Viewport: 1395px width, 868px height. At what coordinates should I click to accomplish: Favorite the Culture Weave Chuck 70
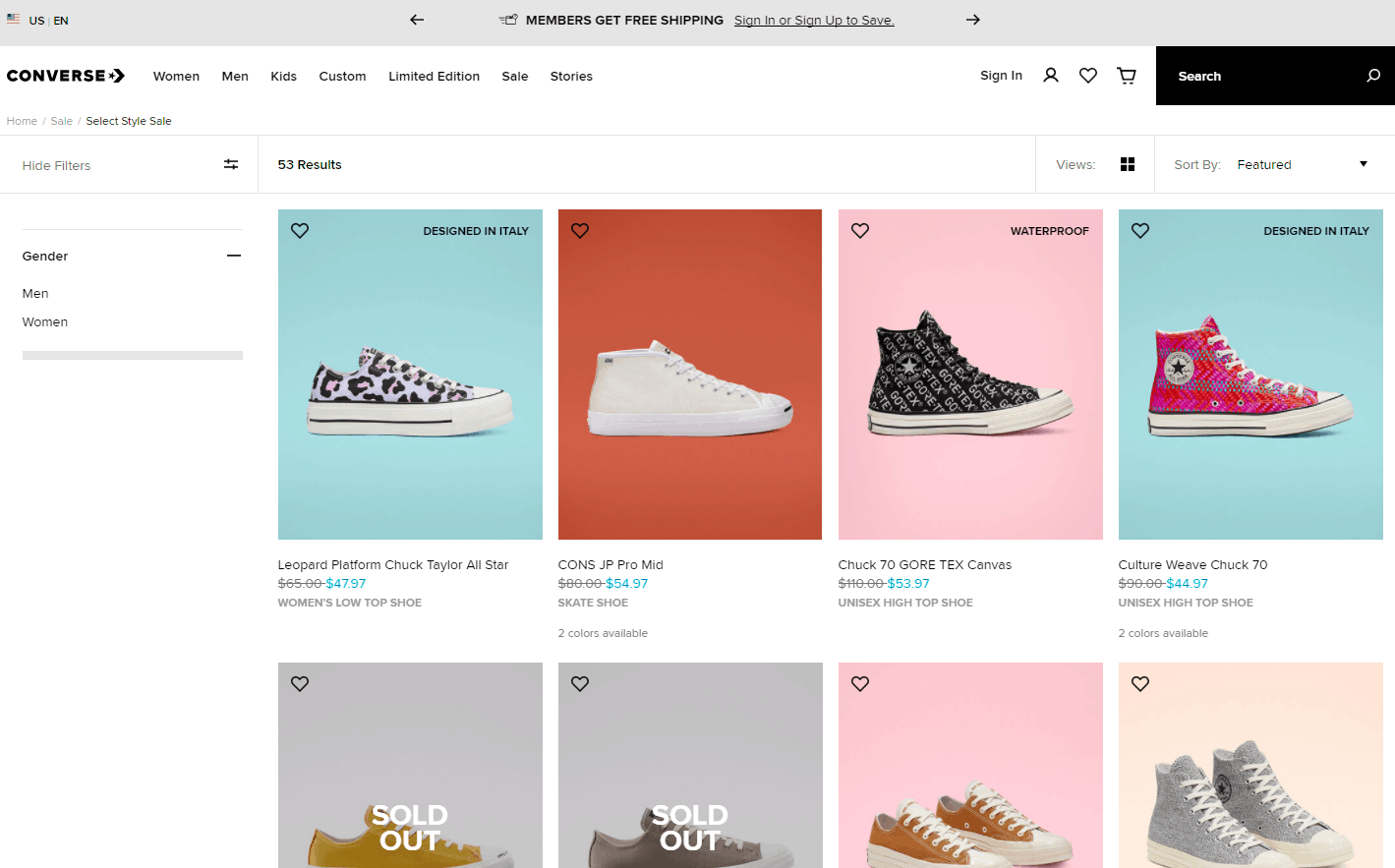coord(1140,230)
